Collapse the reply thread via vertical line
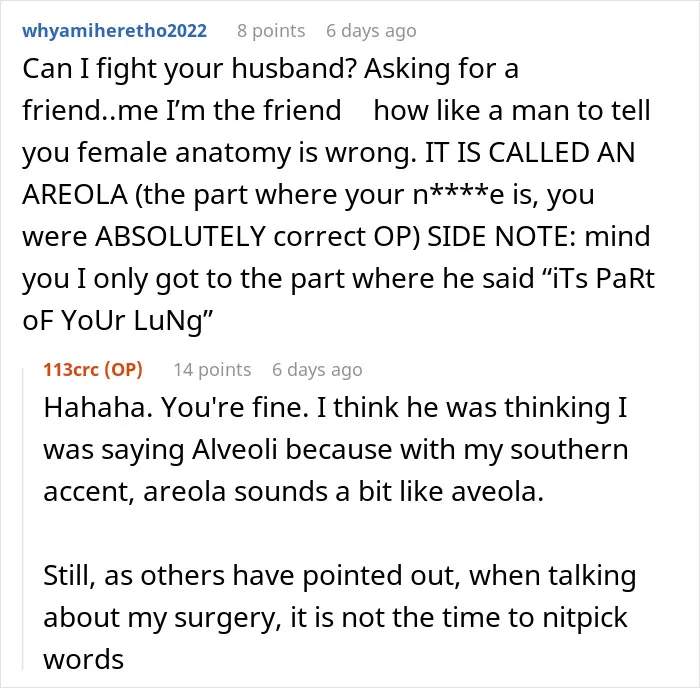The image size is (700, 688). (x=23, y=519)
